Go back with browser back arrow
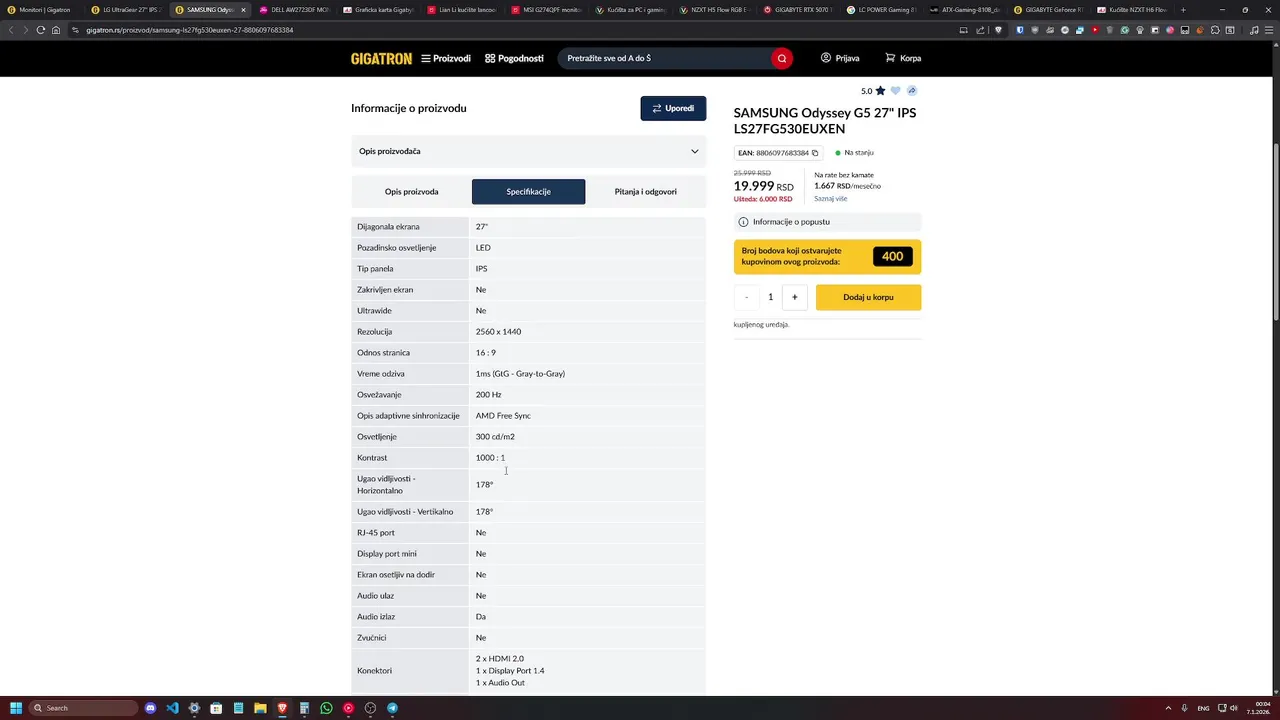The height and width of the screenshot is (720, 1280). pyautogui.click(x=11, y=30)
